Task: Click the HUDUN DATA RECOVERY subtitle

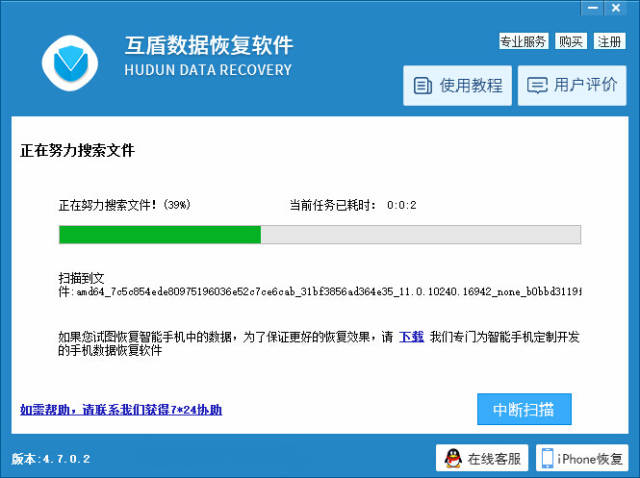Action: click(208, 70)
